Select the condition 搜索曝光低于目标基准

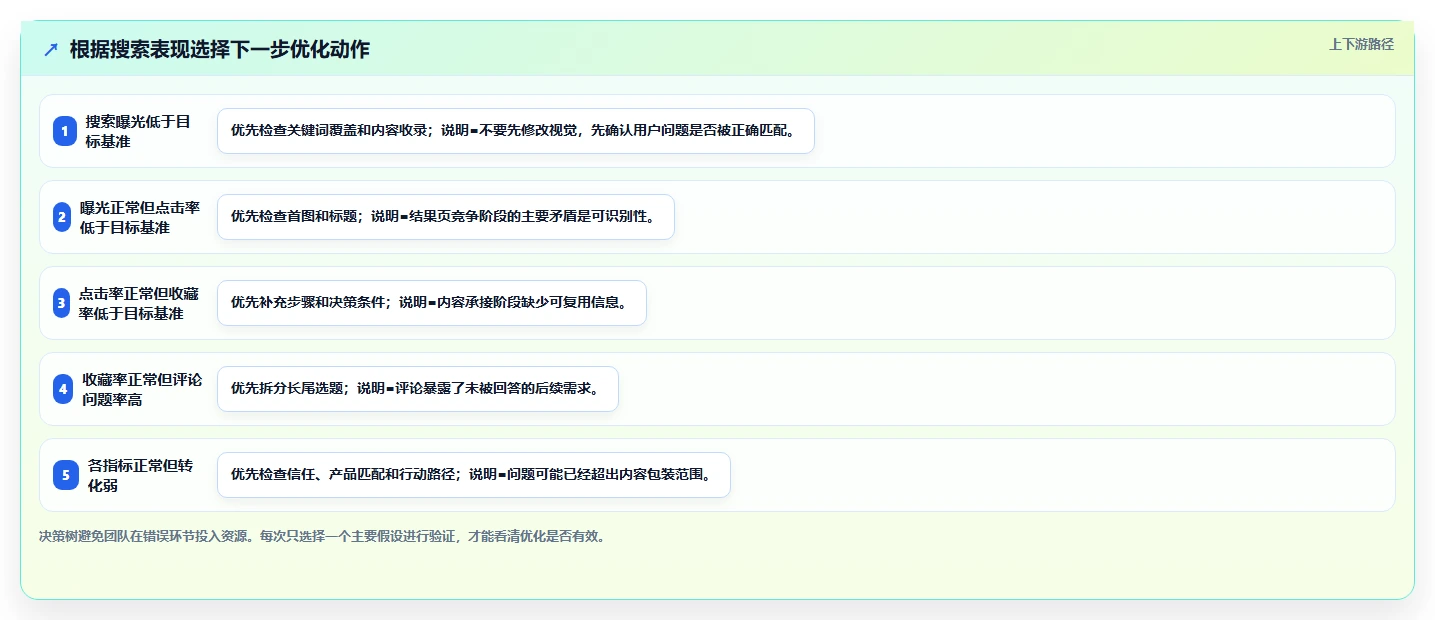pos(137,131)
